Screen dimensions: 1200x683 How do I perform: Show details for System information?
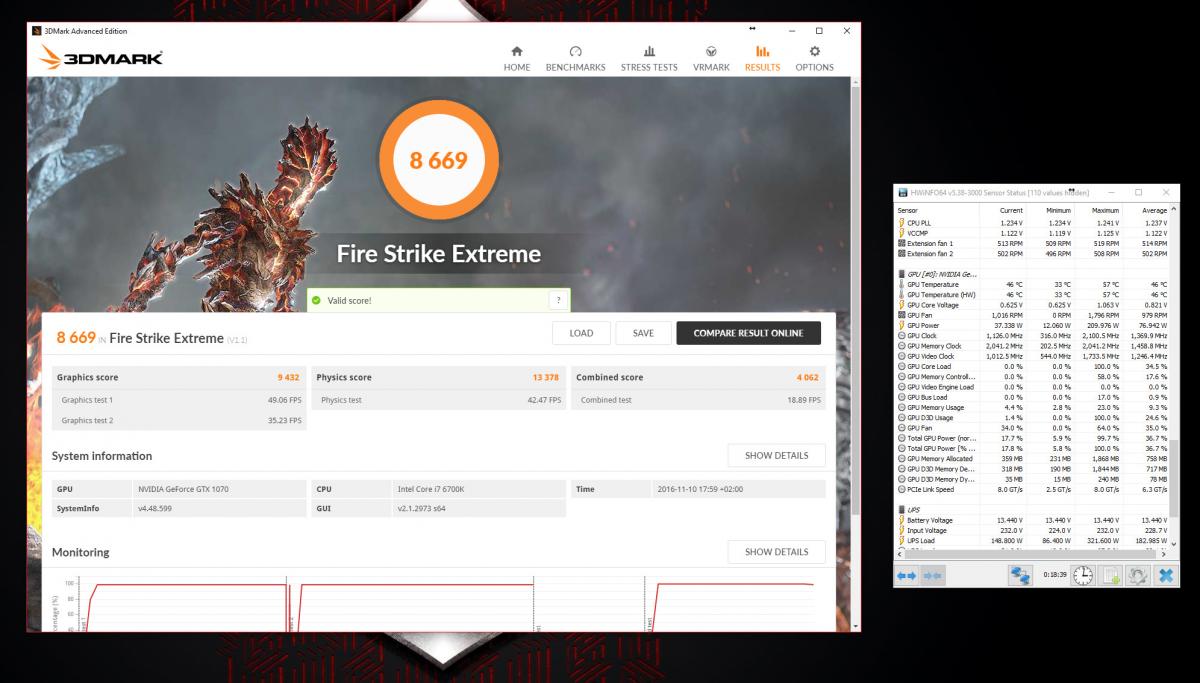[776, 455]
